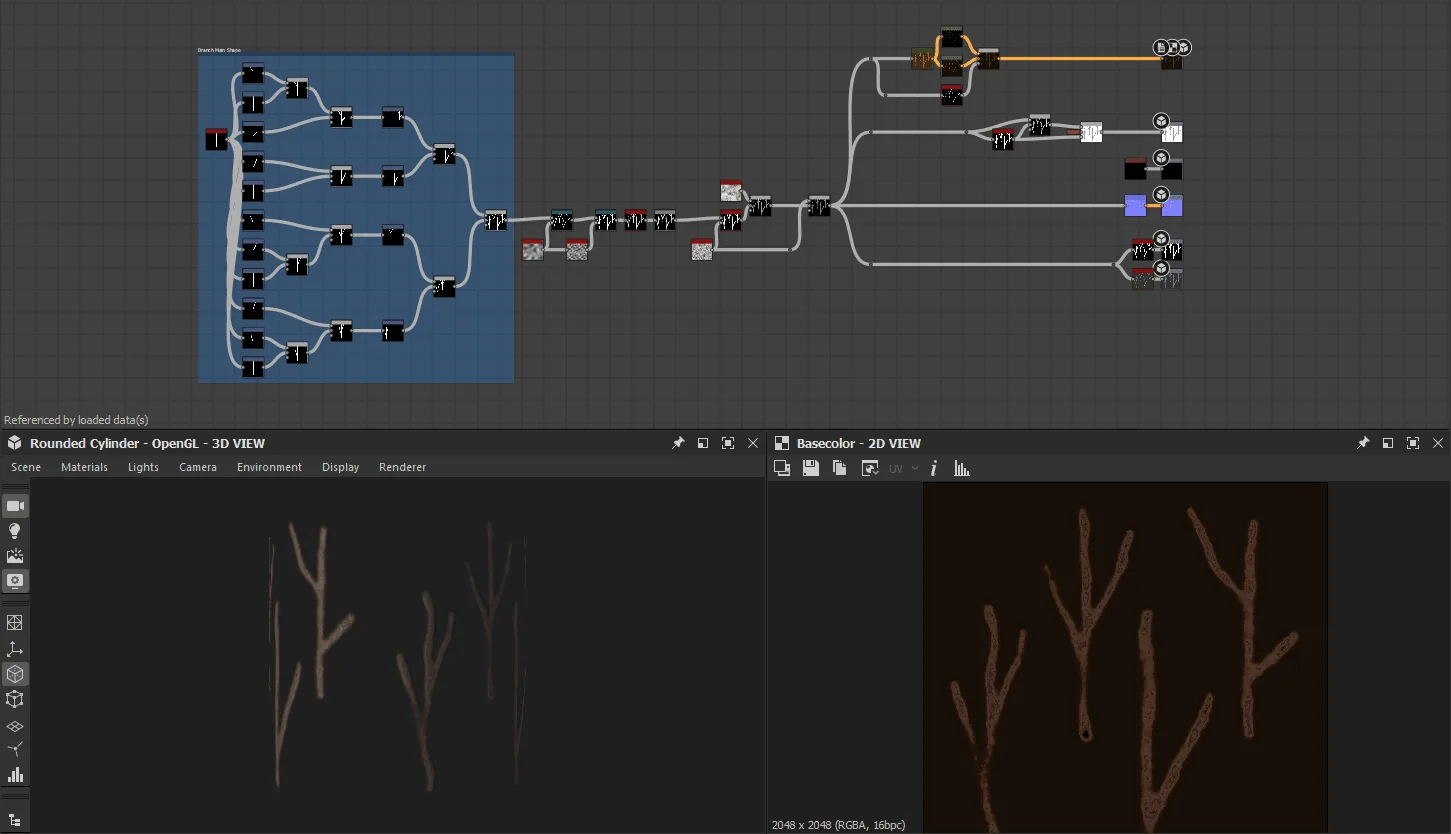
Task: Open the Camera menu
Action: [198, 467]
